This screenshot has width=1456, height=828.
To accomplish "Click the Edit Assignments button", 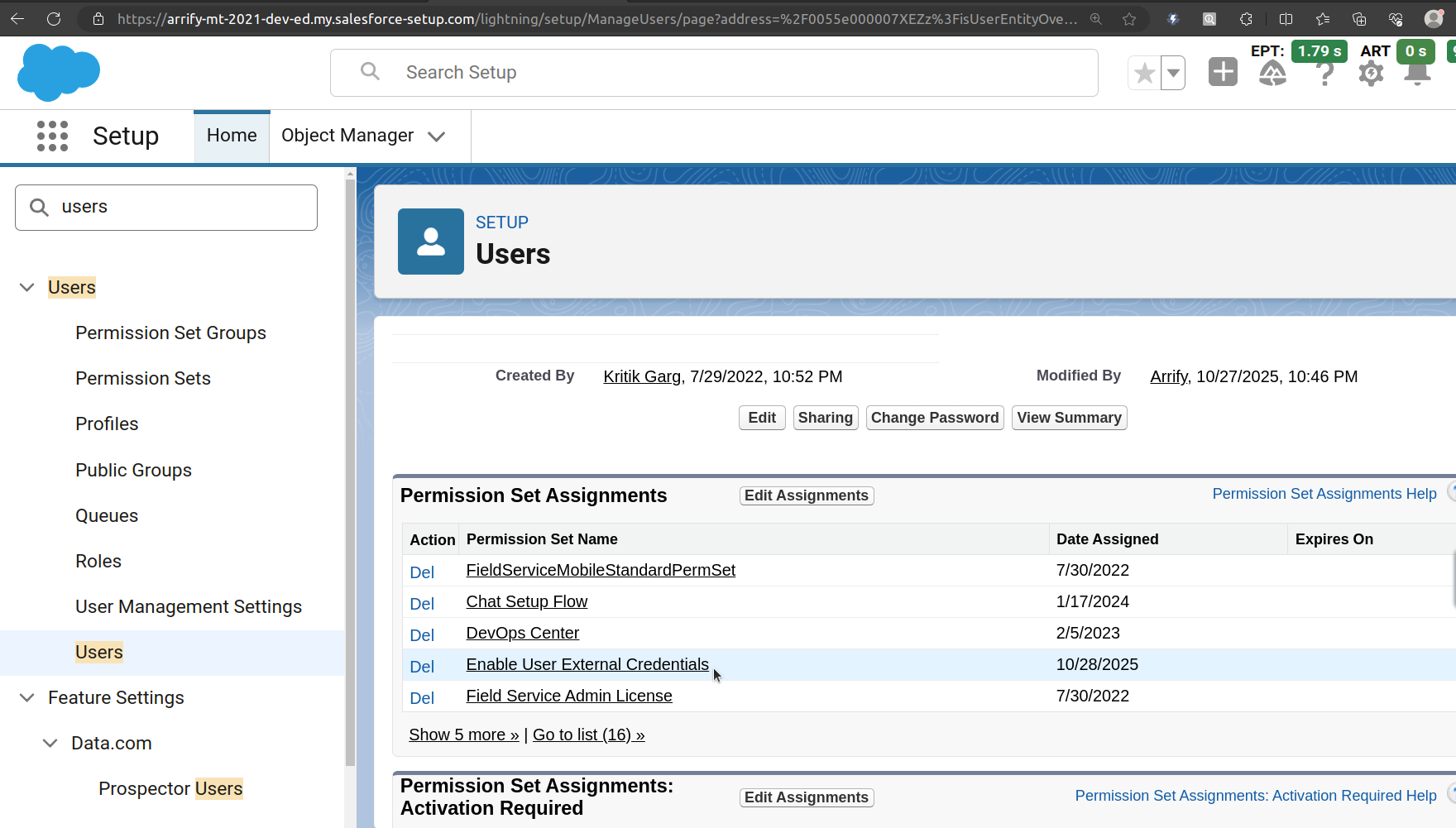I will coord(806,495).
